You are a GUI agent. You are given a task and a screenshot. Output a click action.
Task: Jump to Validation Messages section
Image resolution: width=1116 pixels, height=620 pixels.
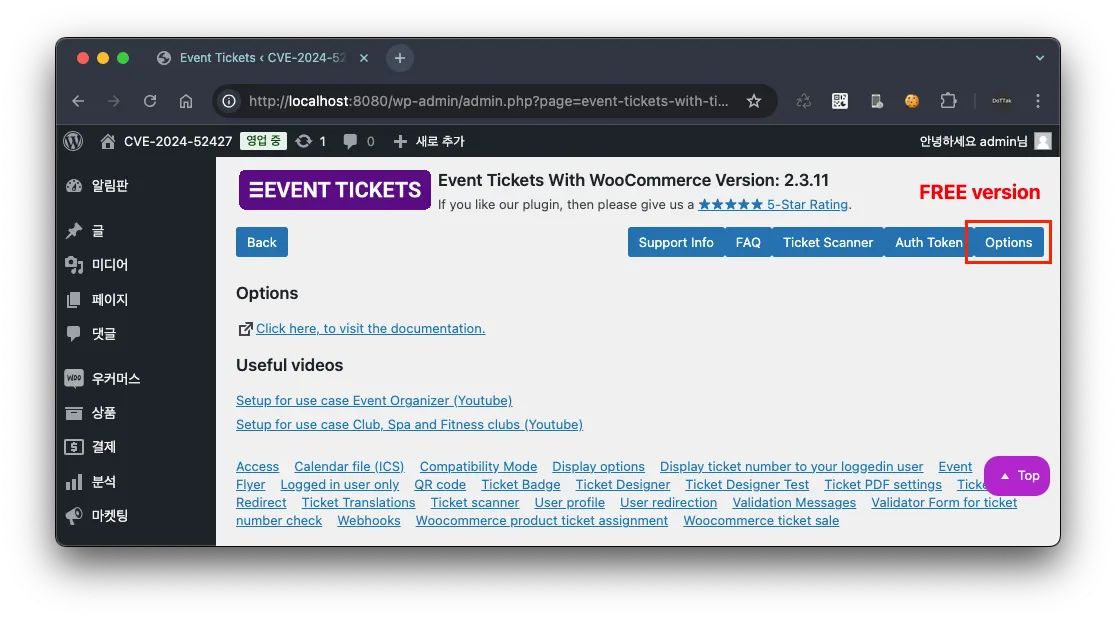point(794,502)
